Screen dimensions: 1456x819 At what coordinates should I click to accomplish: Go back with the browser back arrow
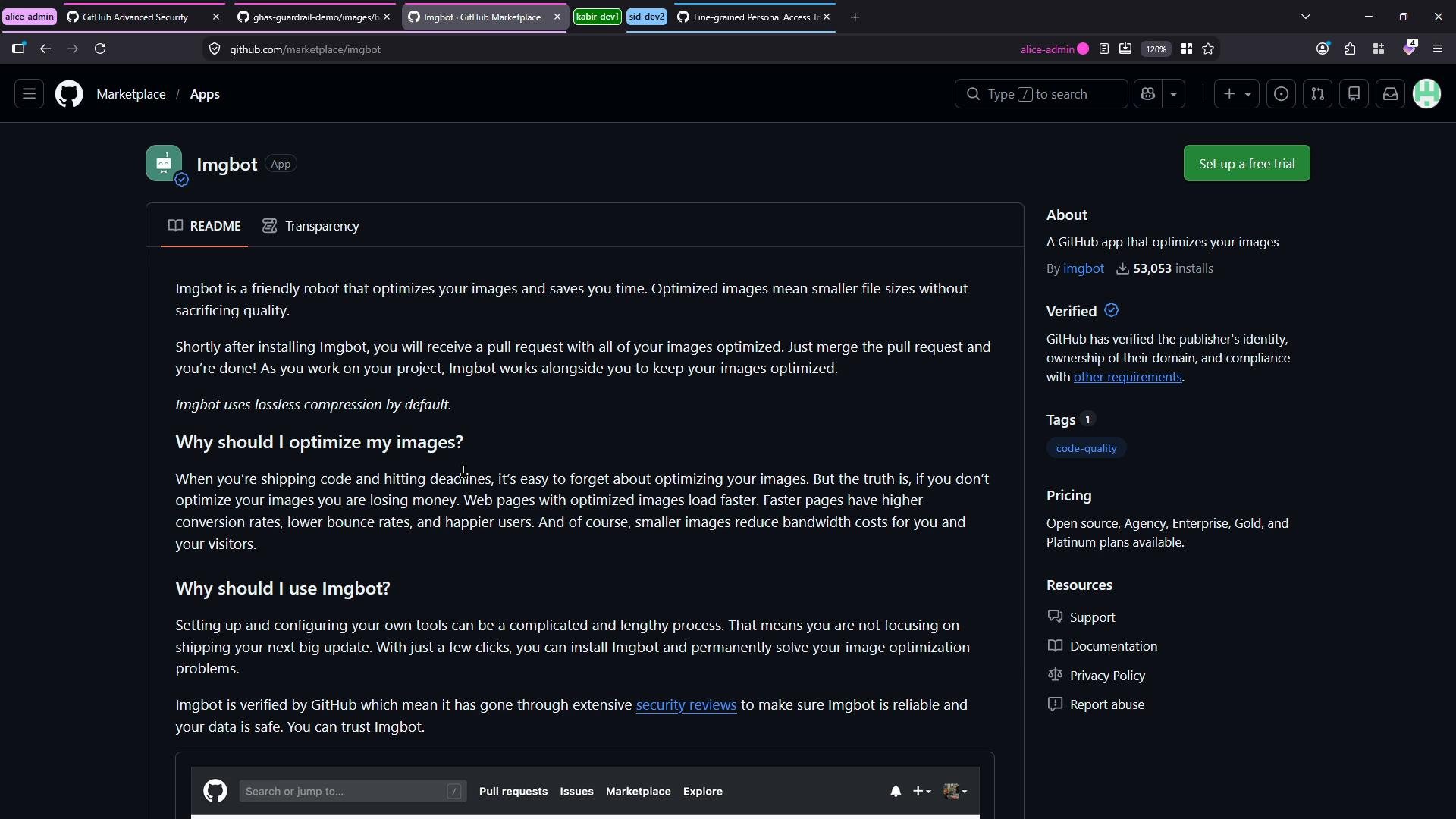[x=45, y=49]
